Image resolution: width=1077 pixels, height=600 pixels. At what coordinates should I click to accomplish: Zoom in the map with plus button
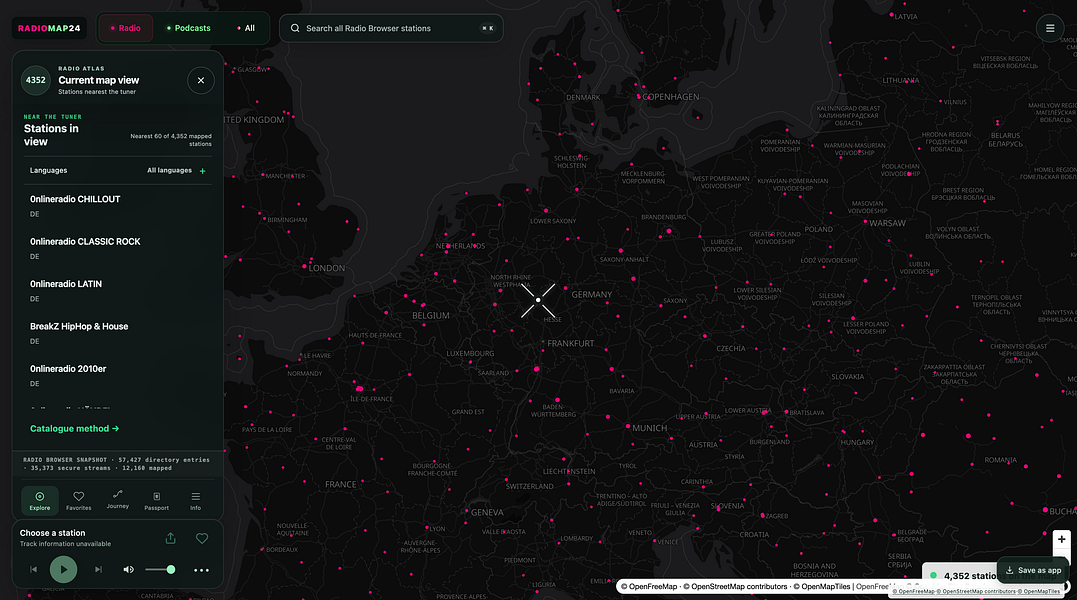[1061, 540]
